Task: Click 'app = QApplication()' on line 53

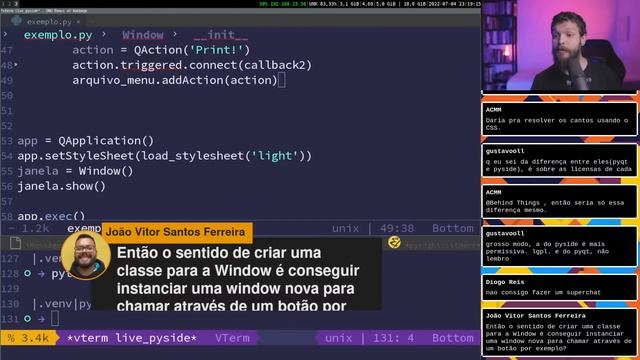Action: 85,141
